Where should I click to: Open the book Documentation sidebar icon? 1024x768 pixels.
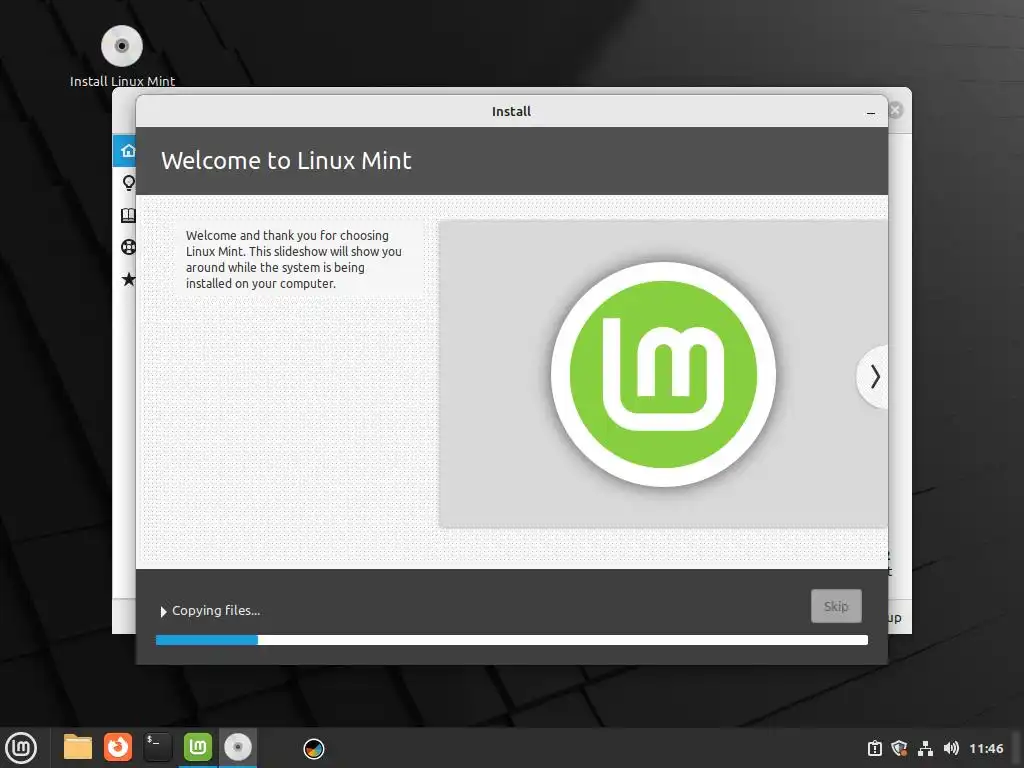pyautogui.click(x=128, y=216)
